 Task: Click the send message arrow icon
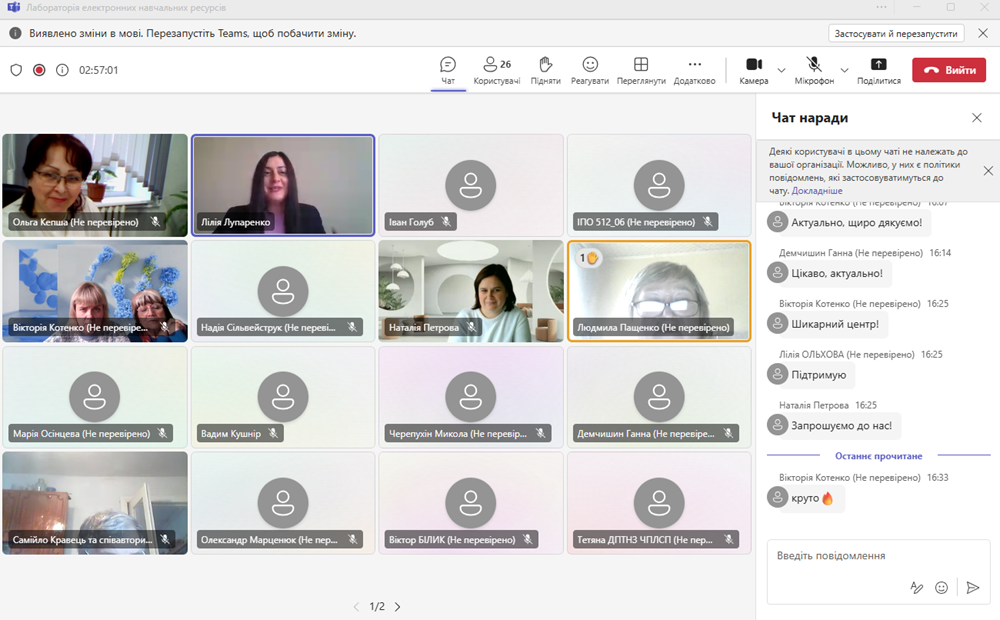(x=972, y=588)
